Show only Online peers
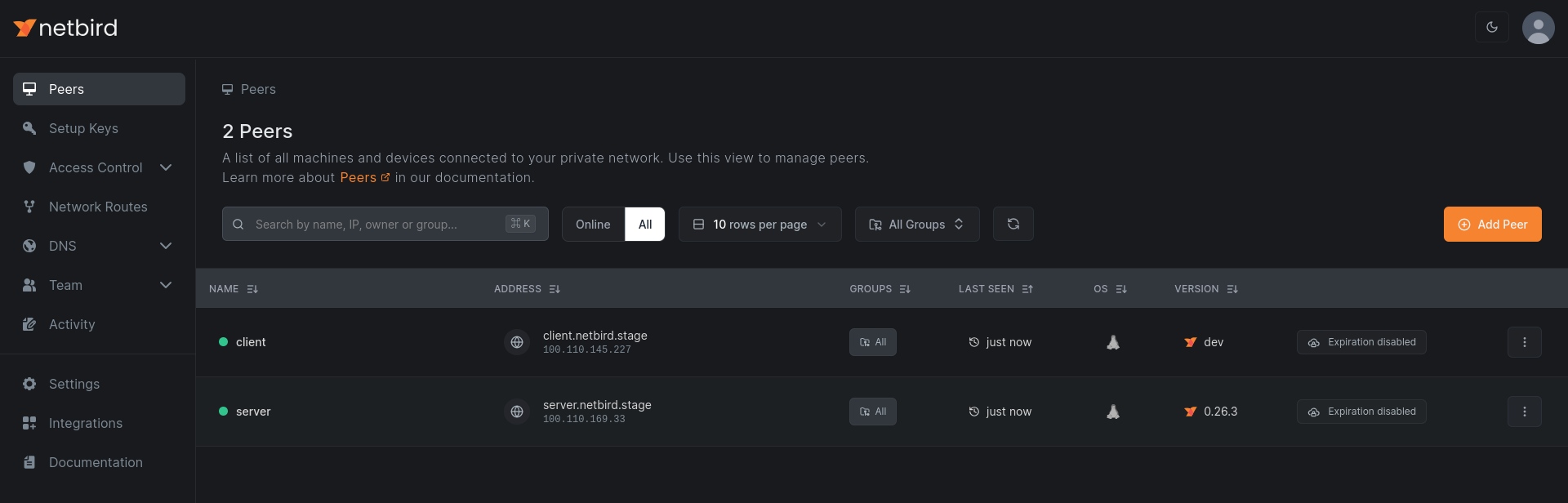The image size is (1568, 503). pos(593,225)
